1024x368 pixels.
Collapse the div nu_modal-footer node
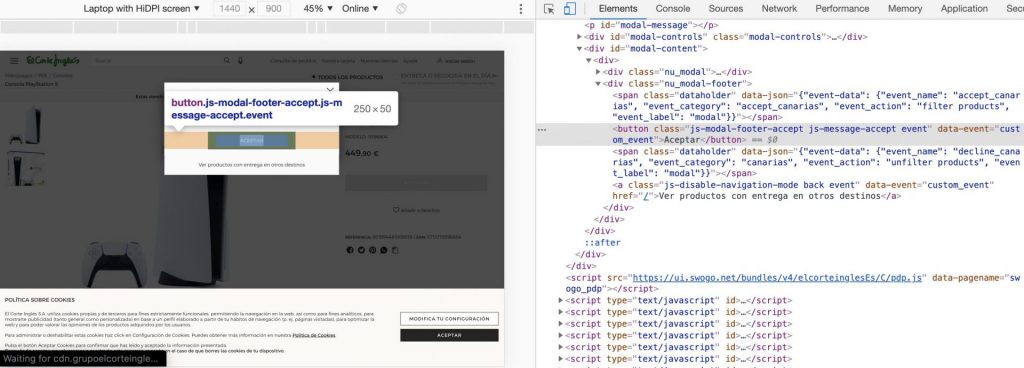point(598,84)
